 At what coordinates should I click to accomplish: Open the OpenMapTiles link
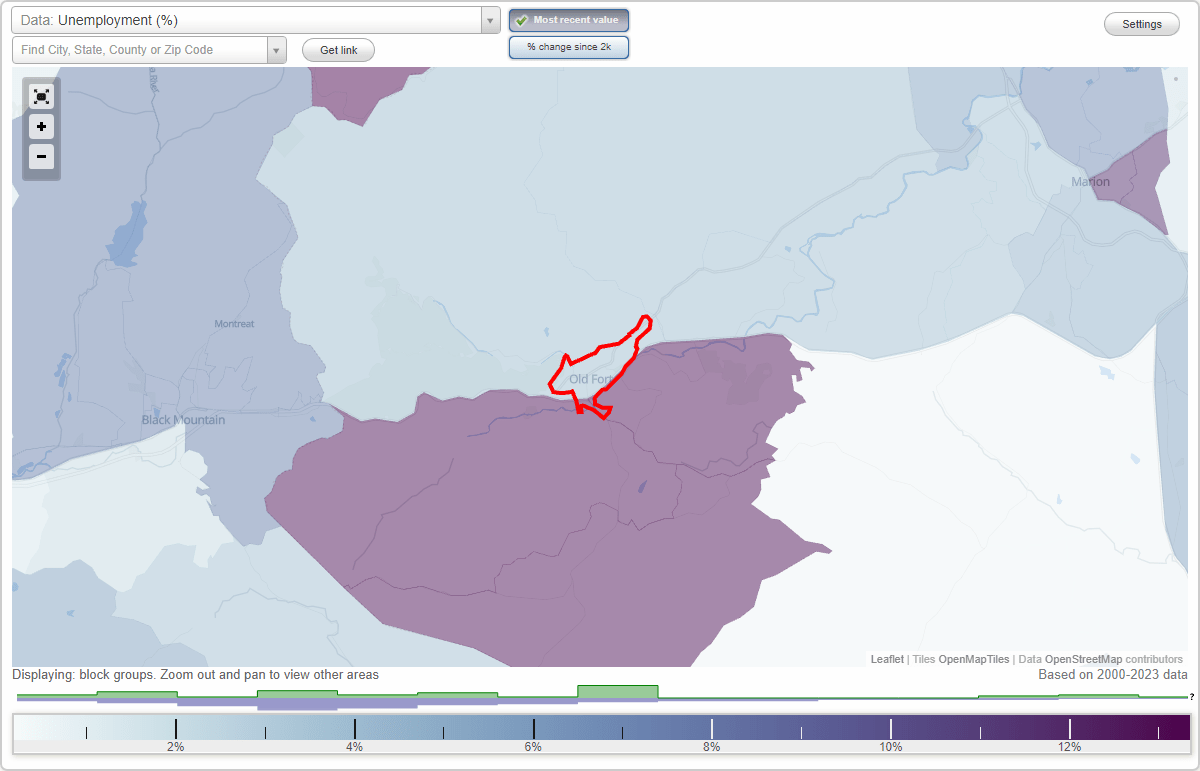point(973,659)
